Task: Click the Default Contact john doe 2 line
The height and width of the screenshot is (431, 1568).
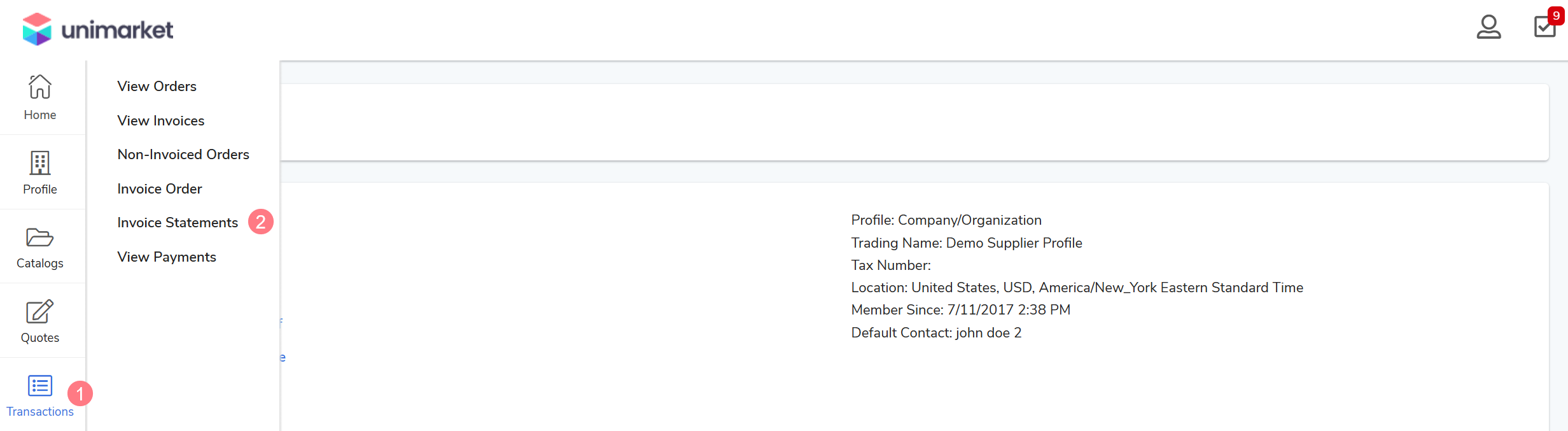Action: (936, 332)
